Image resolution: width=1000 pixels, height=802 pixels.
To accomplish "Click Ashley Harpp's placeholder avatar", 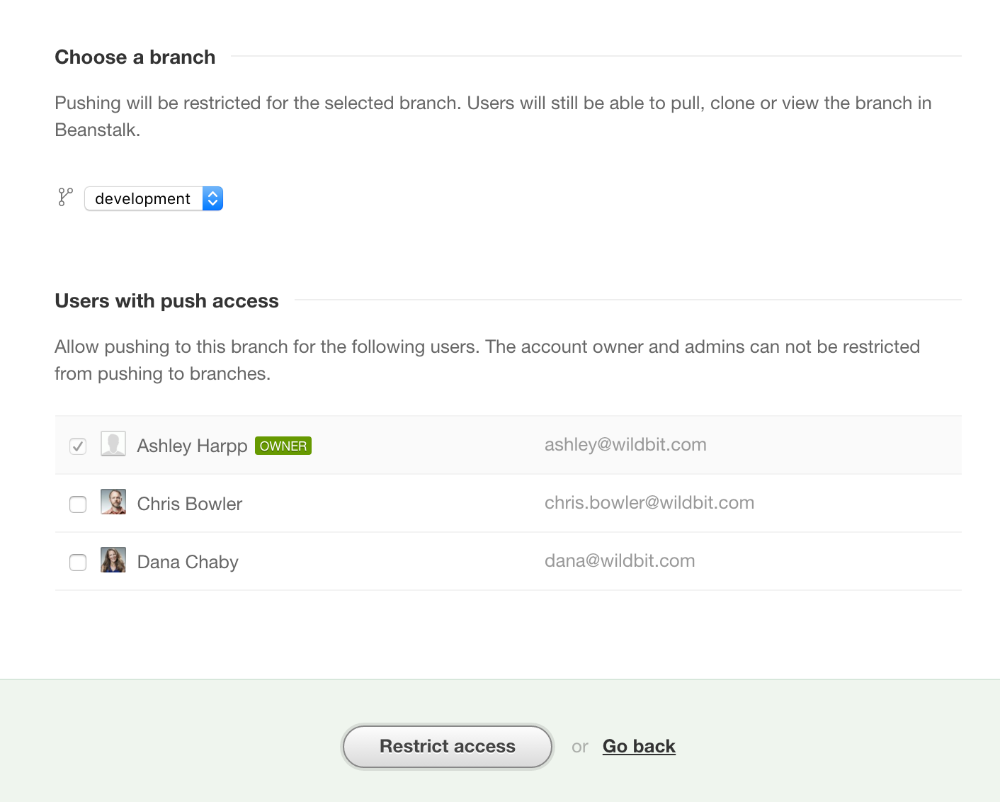I will (x=113, y=445).
